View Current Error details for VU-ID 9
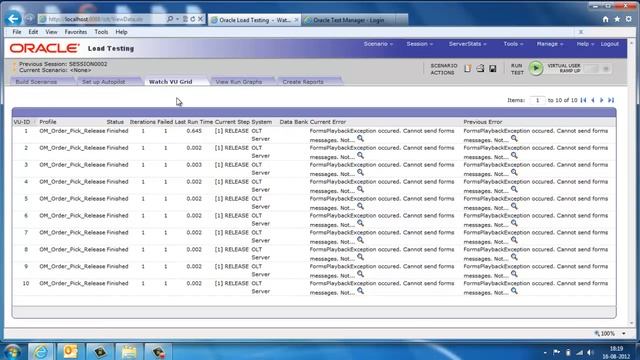 [360, 274]
